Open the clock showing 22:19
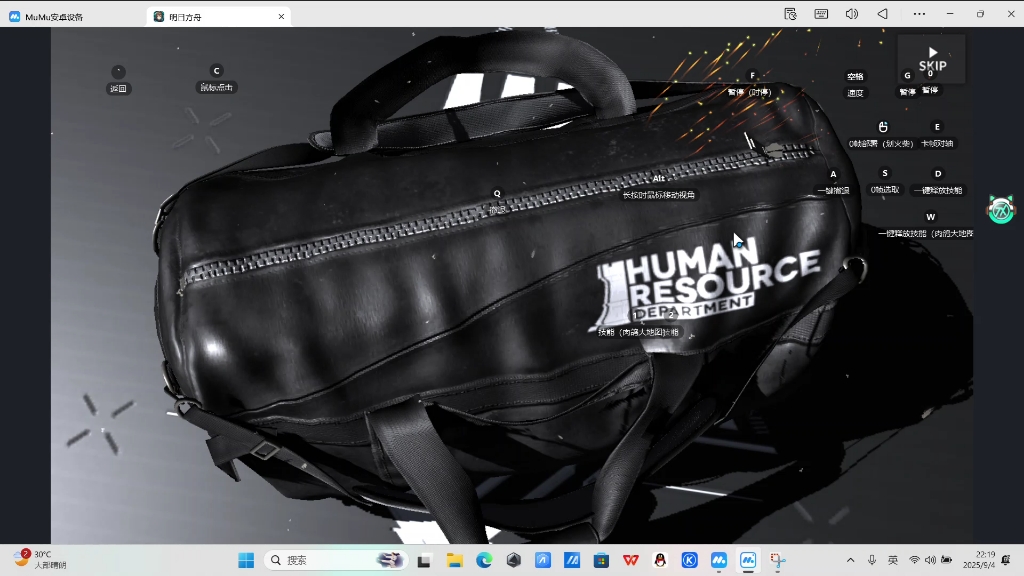Viewport: 1024px width, 576px height. (978, 560)
